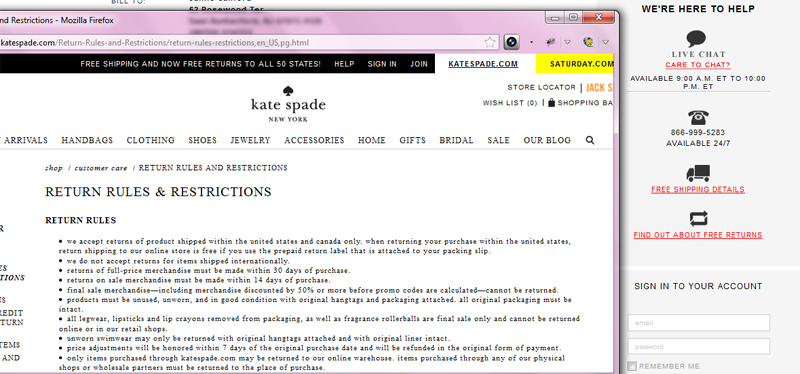Click the free returns arrows icon
The height and width of the screenshot is (374, 800).
(x=698, y=219)
